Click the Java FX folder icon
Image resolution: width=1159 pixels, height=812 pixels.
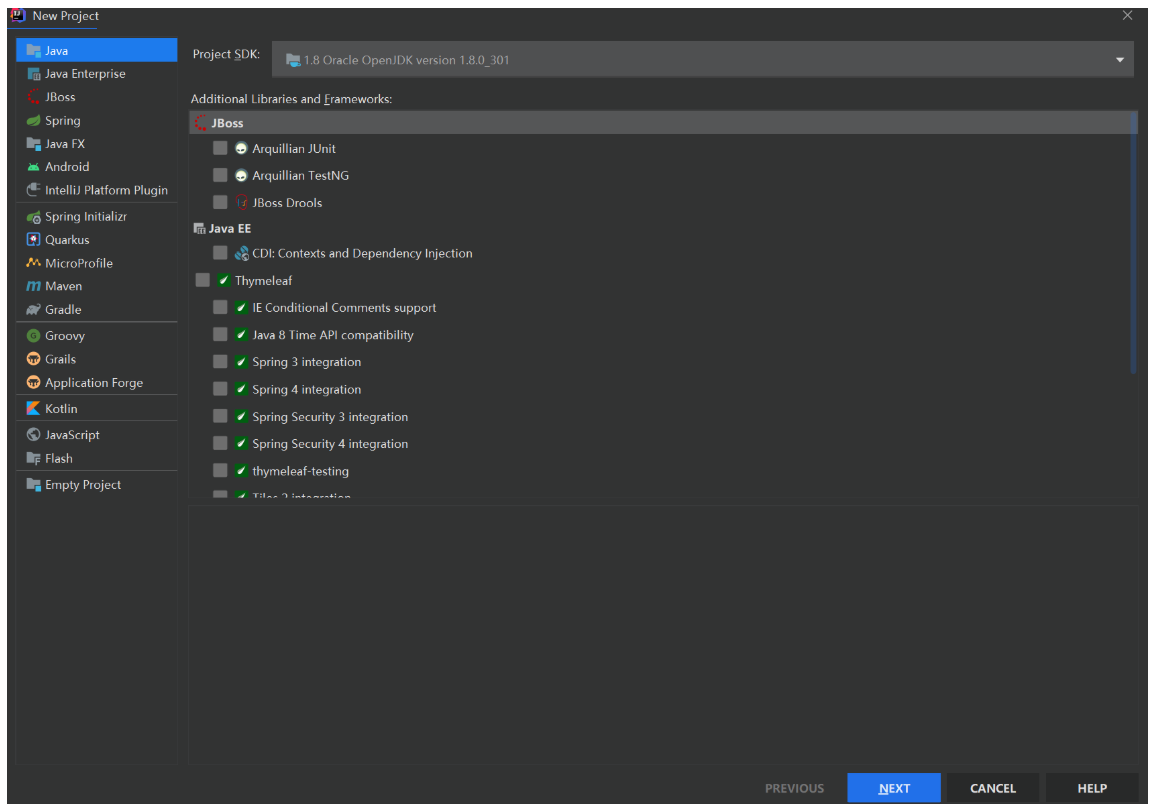(x=33, y=144)
